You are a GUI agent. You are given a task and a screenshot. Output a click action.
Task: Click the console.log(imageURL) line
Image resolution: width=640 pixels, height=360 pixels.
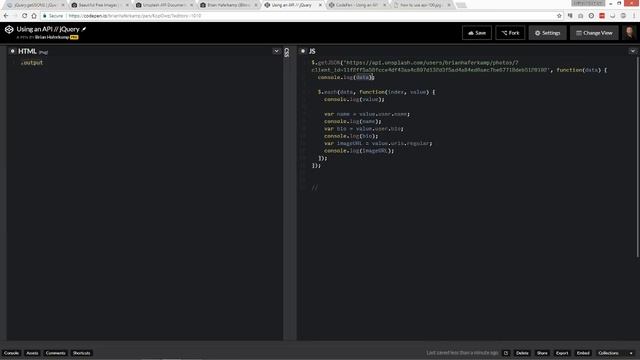click(x=359, y=151)
